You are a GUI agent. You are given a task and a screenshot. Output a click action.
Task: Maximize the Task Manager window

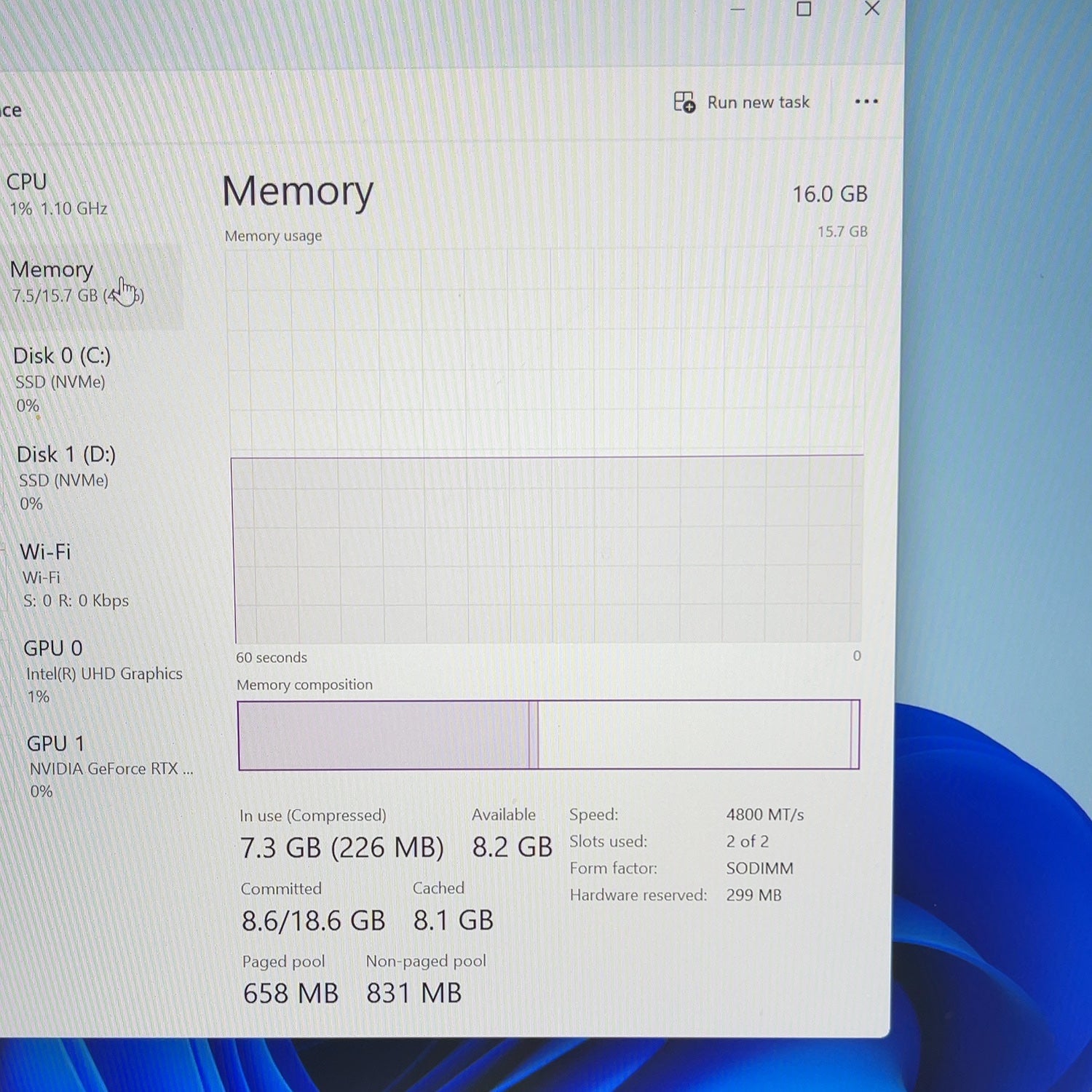804,9
